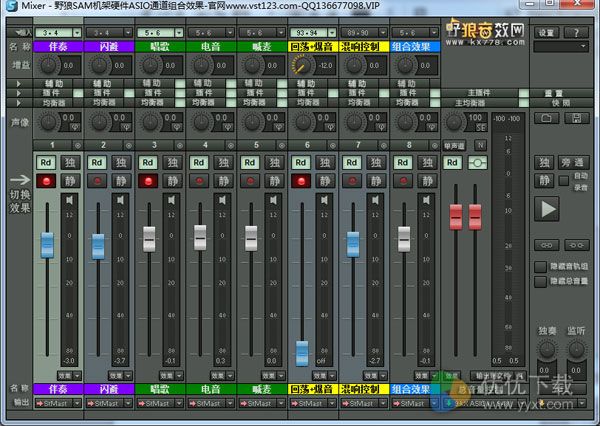Click the speaker icon on channel 4 meter
The width and height of the screenshot is (600, 426).
(x=222, y=200)
